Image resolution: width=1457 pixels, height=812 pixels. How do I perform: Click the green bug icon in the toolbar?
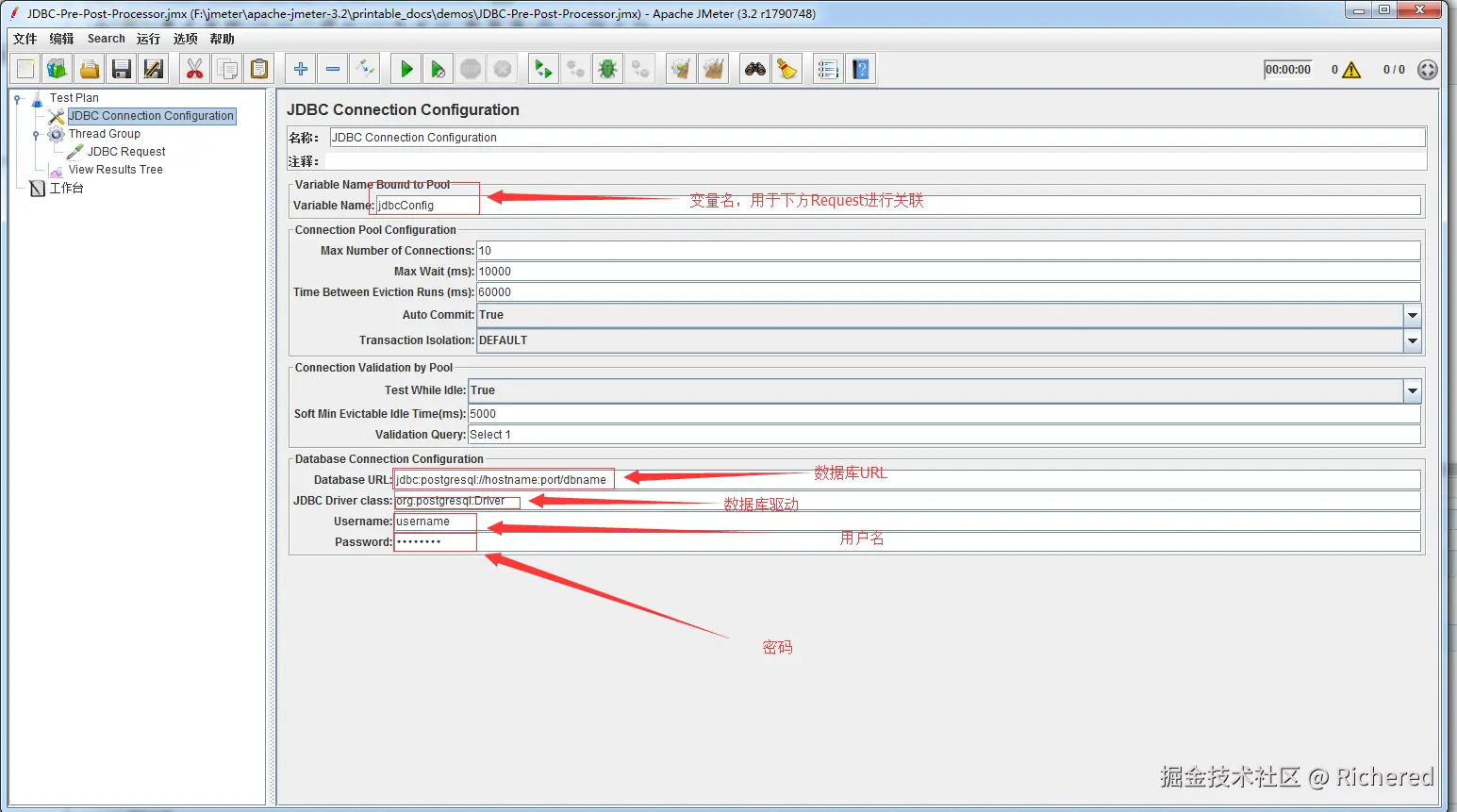point(608,69)
